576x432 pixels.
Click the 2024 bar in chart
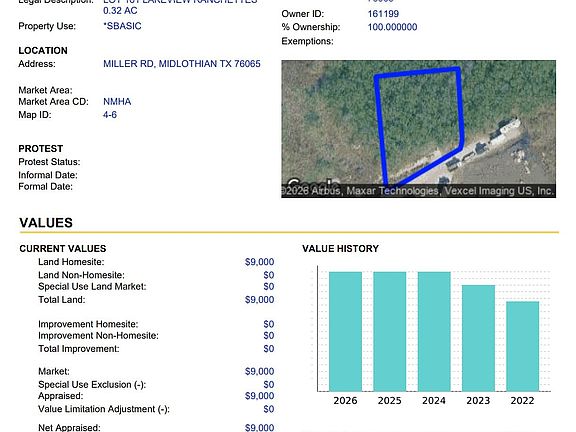434,331
